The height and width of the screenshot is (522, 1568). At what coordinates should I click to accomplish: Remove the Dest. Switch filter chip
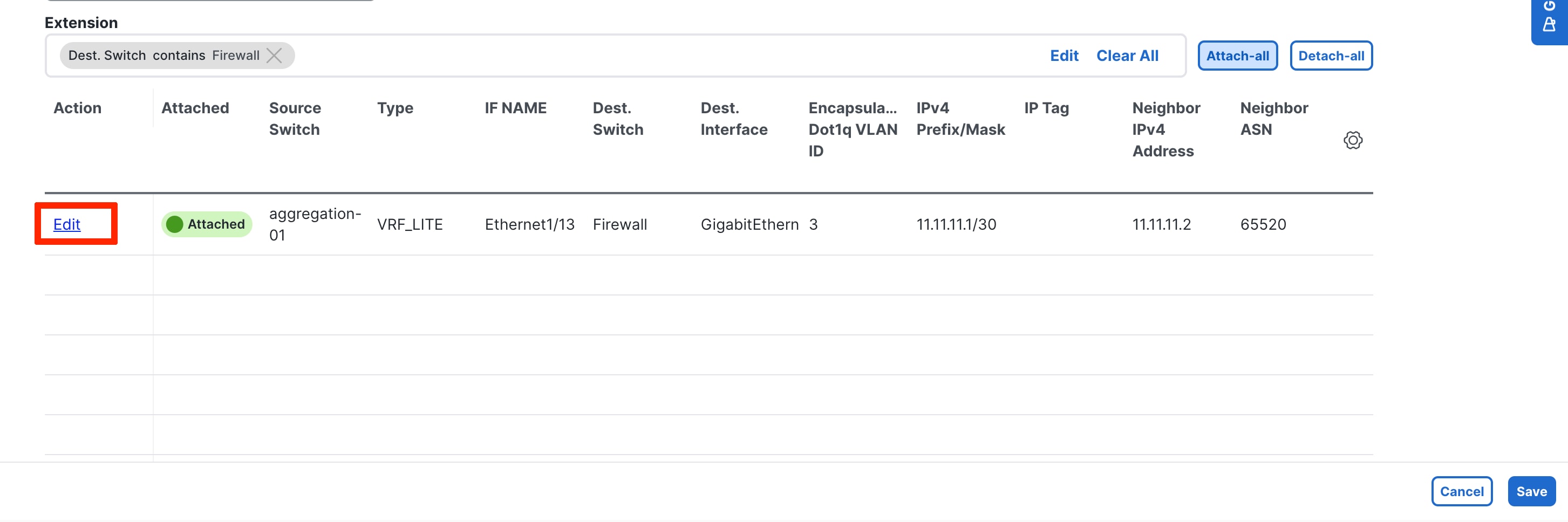pos(275,56)
